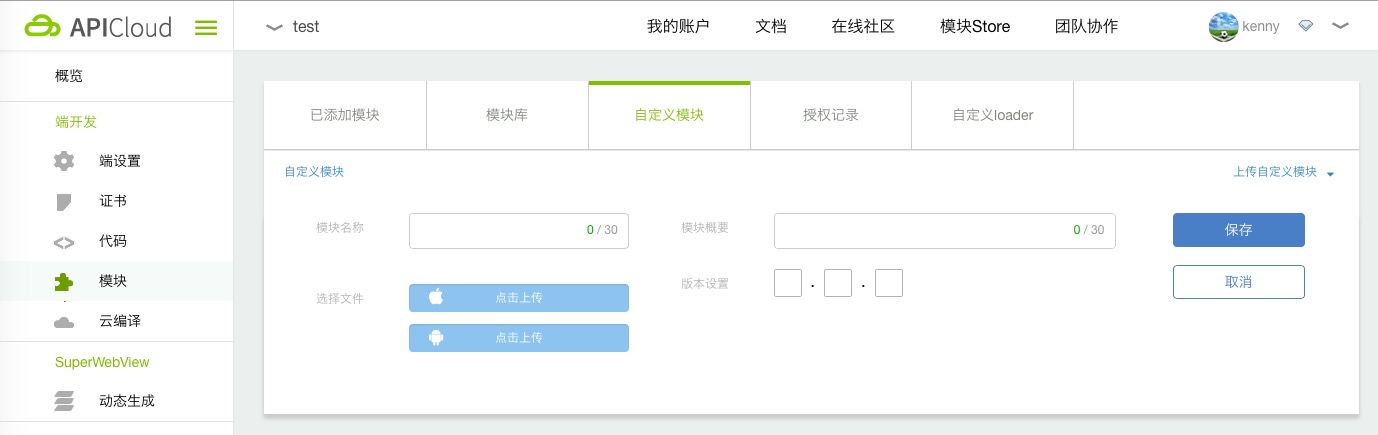Expand the 上传自定义模块 dropdown arrow
Viewport: 1378px width, 435px height.
1331,174
